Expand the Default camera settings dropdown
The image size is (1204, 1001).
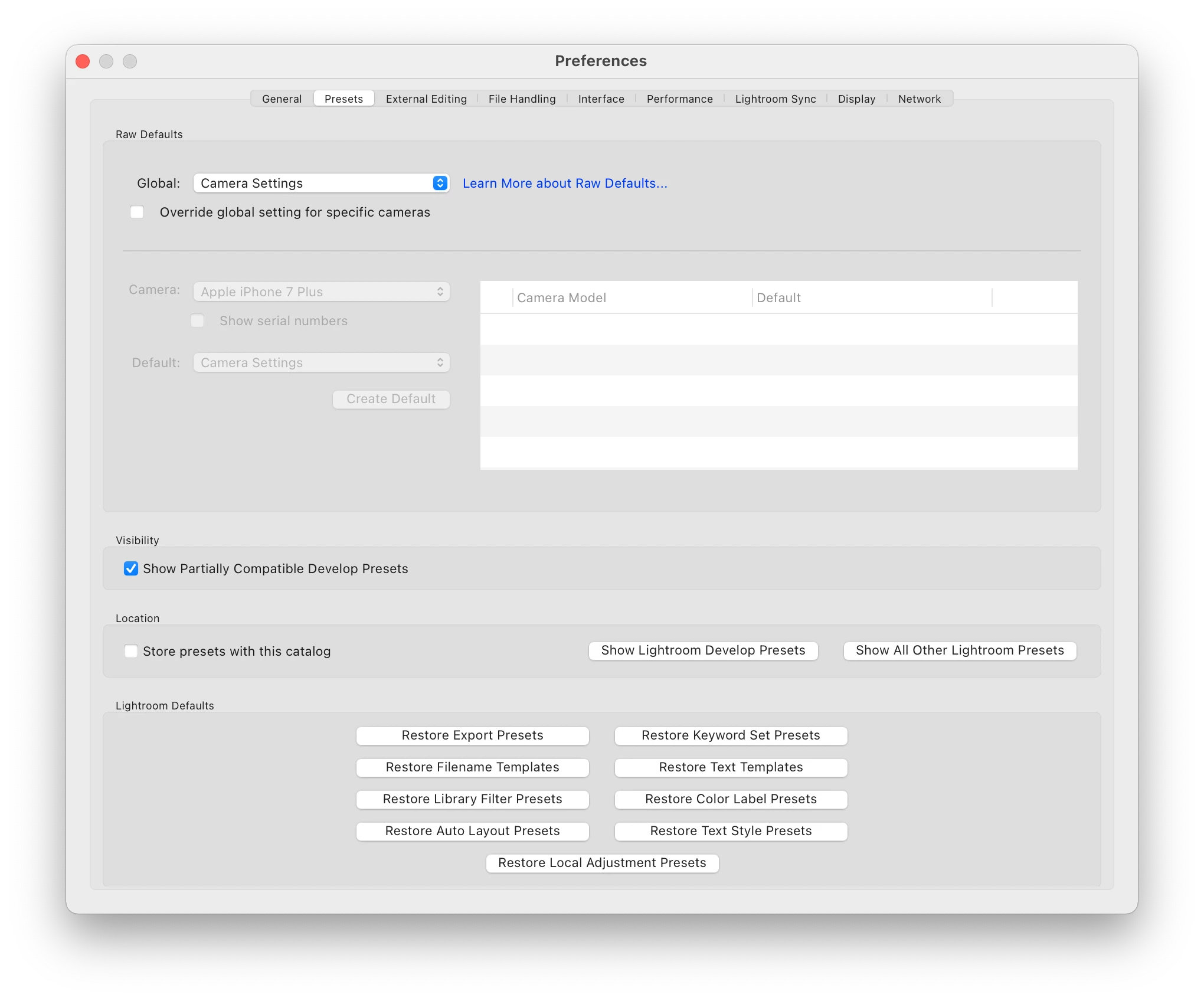click(321, 362)
